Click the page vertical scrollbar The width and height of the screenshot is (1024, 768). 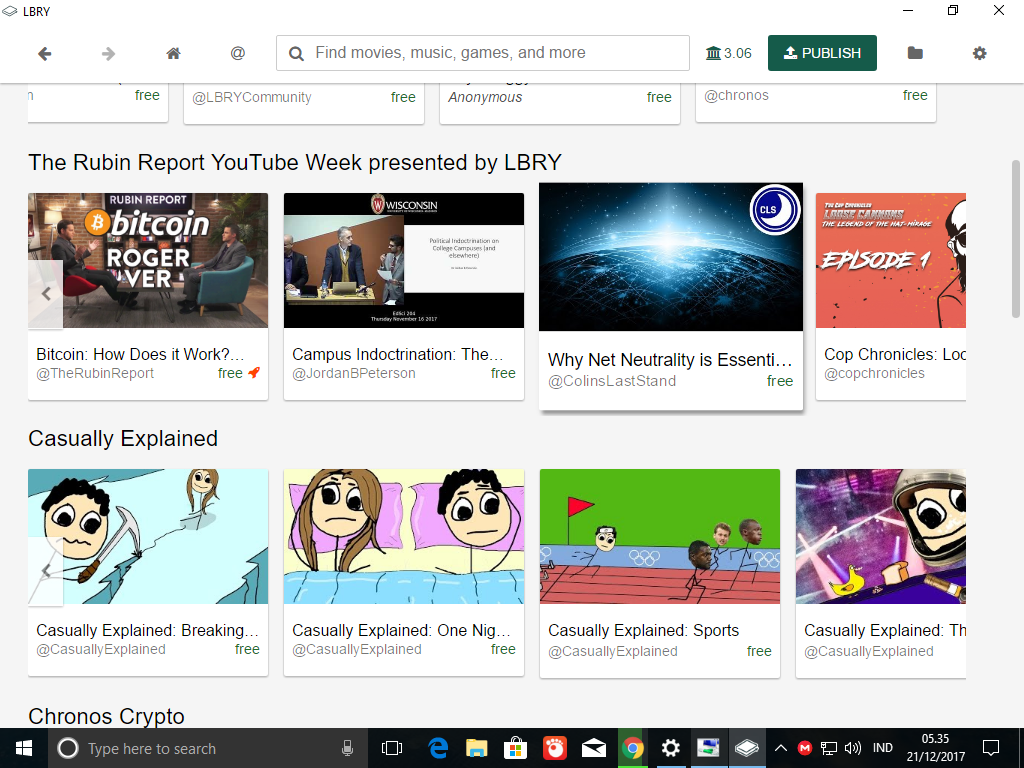[1016, 238]
